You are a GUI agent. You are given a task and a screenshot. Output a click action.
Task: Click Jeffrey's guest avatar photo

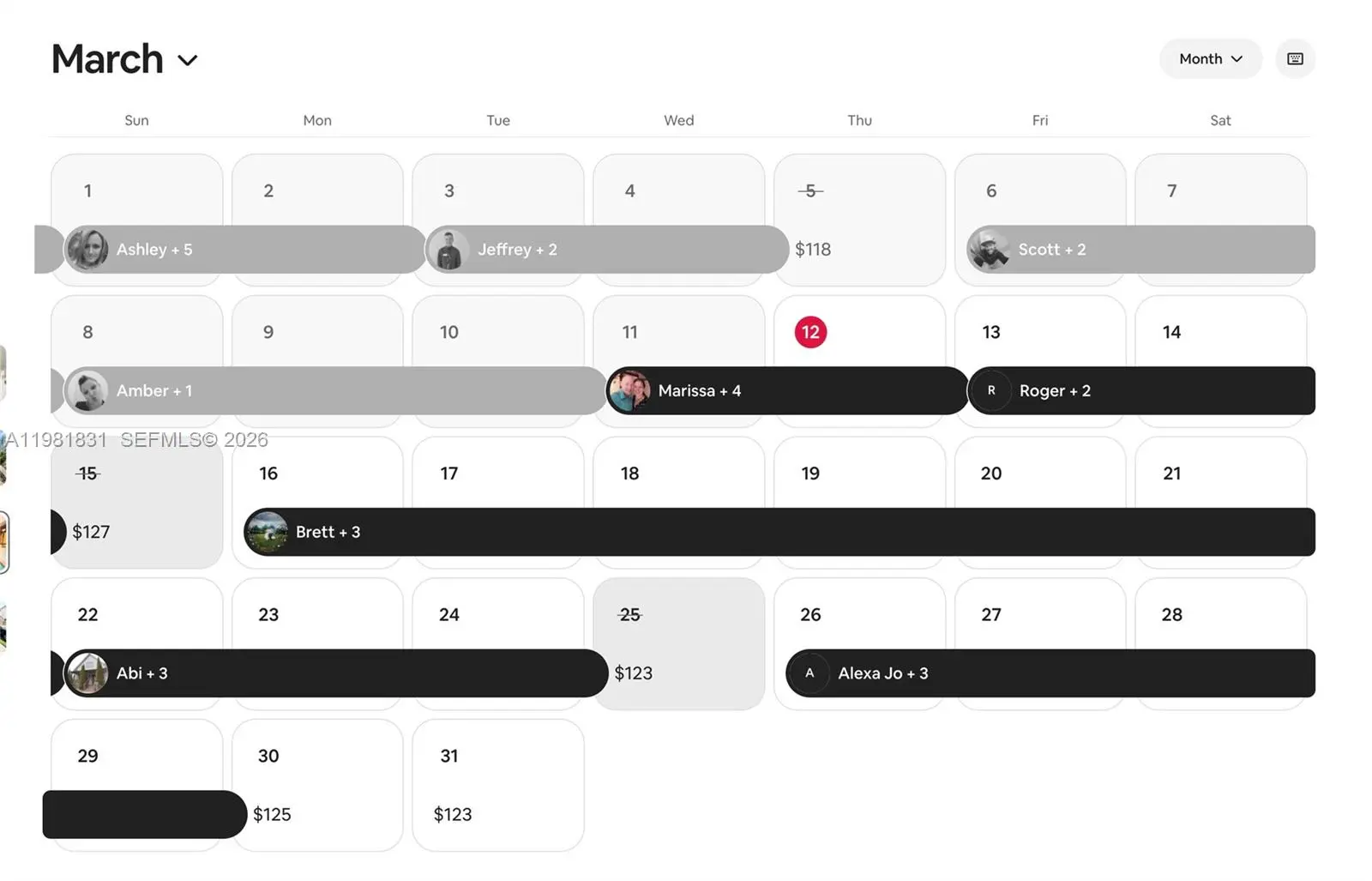pos(448,250)
